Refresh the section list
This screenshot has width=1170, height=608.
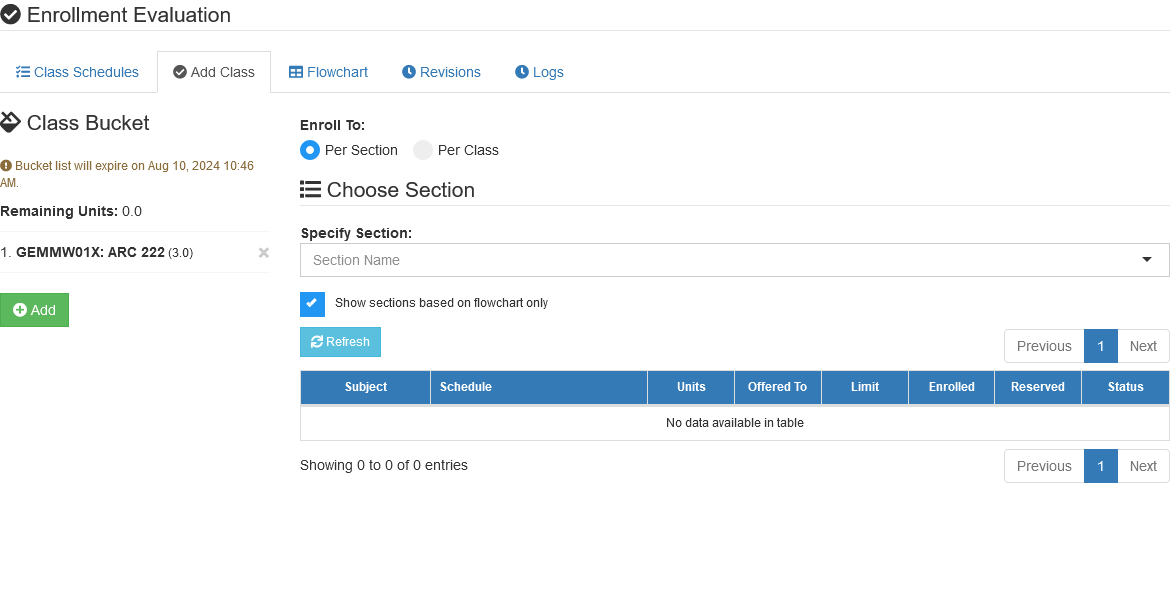click(340, 342)
